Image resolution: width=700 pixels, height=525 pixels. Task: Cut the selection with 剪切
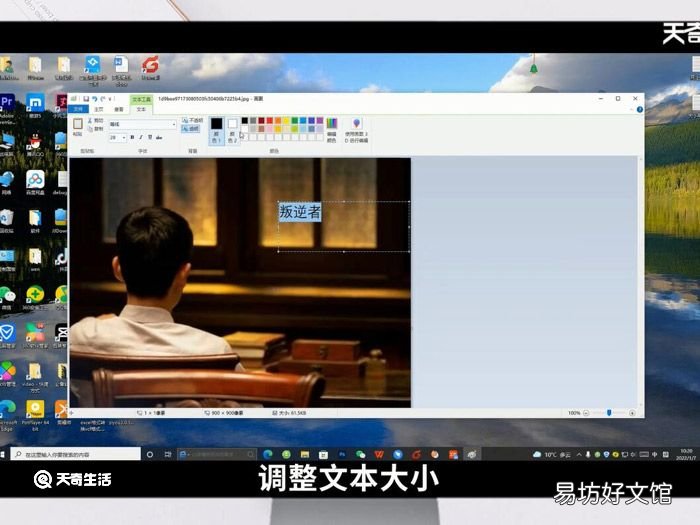click(x=96, y=121)
